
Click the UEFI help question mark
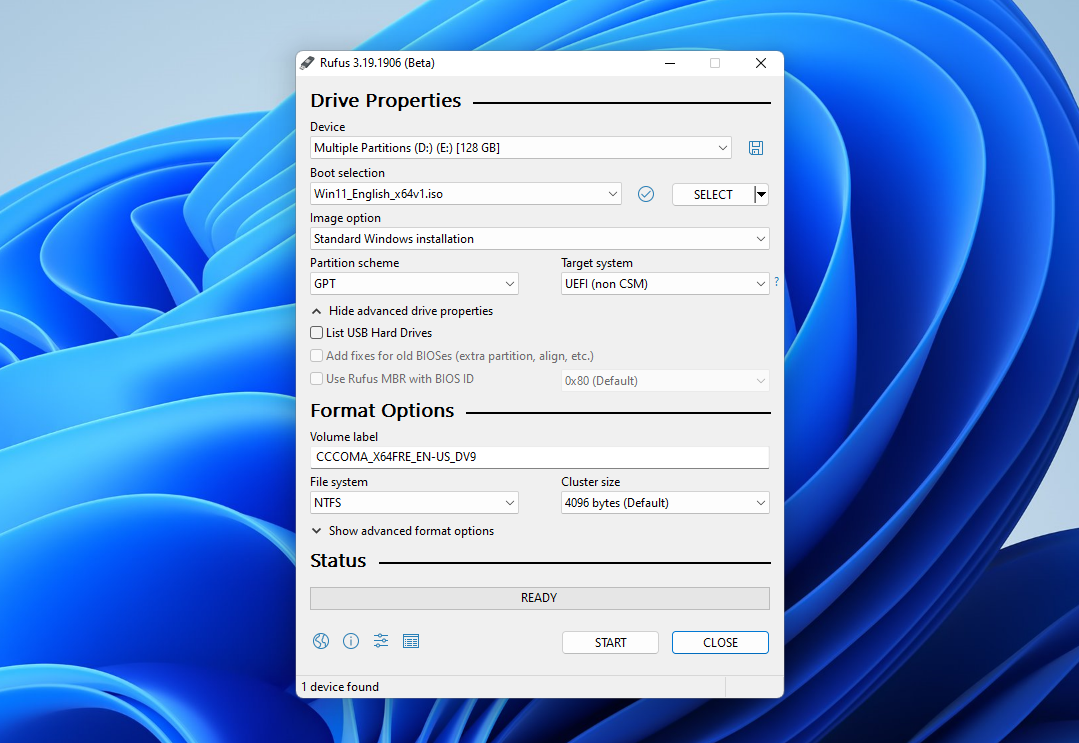click(776, 282)
